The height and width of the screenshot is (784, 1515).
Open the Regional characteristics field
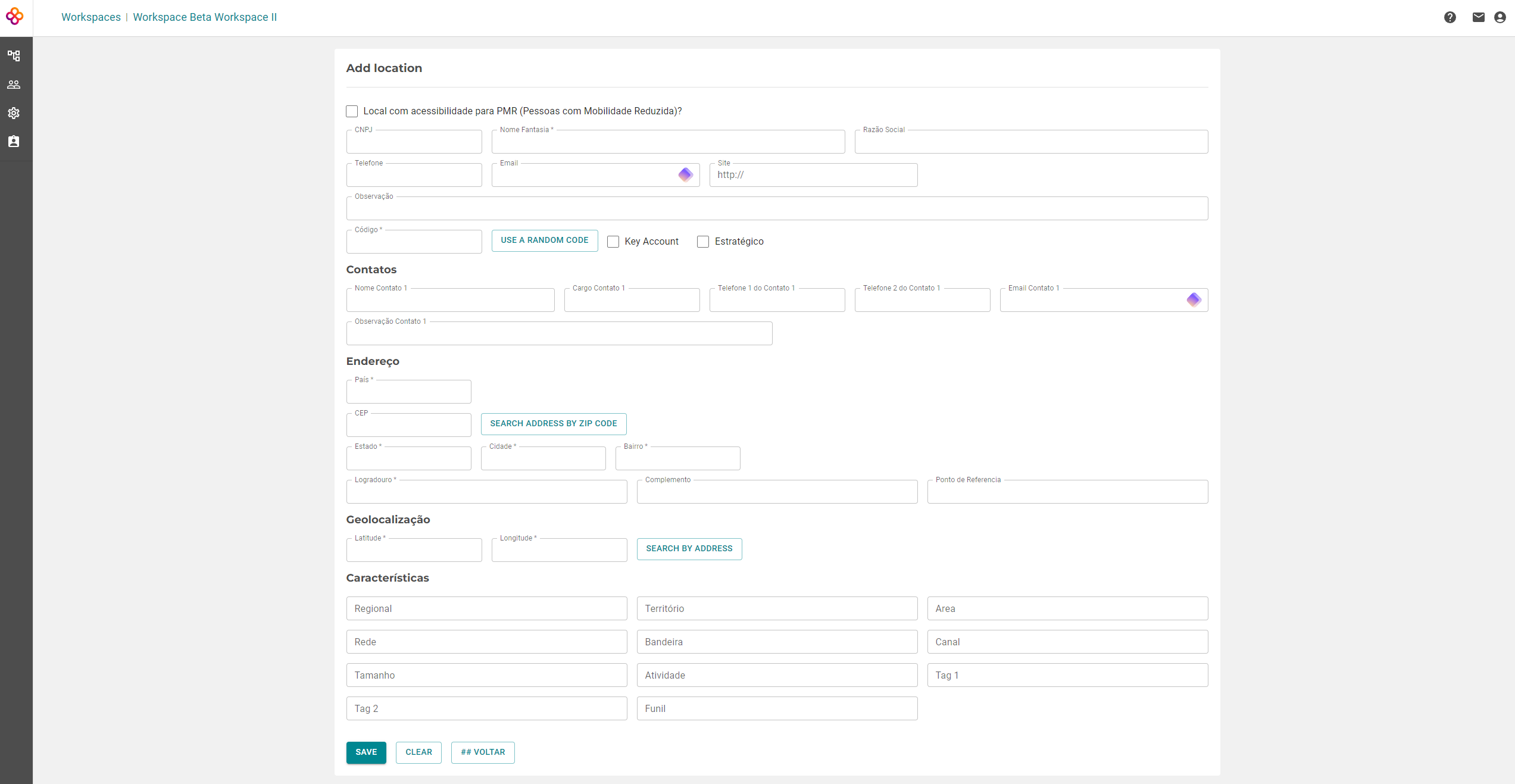(x=486, y=608)
